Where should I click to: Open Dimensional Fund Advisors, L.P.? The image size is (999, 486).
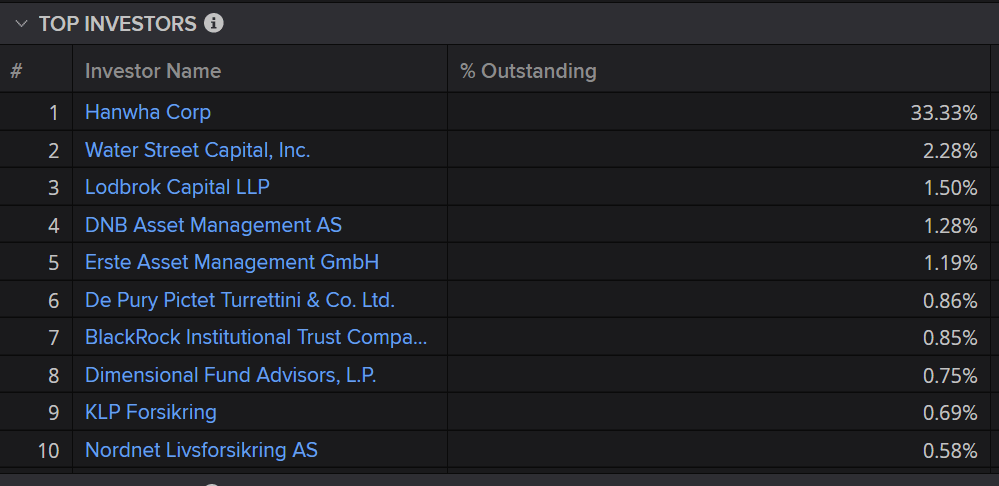coord(230,375)
